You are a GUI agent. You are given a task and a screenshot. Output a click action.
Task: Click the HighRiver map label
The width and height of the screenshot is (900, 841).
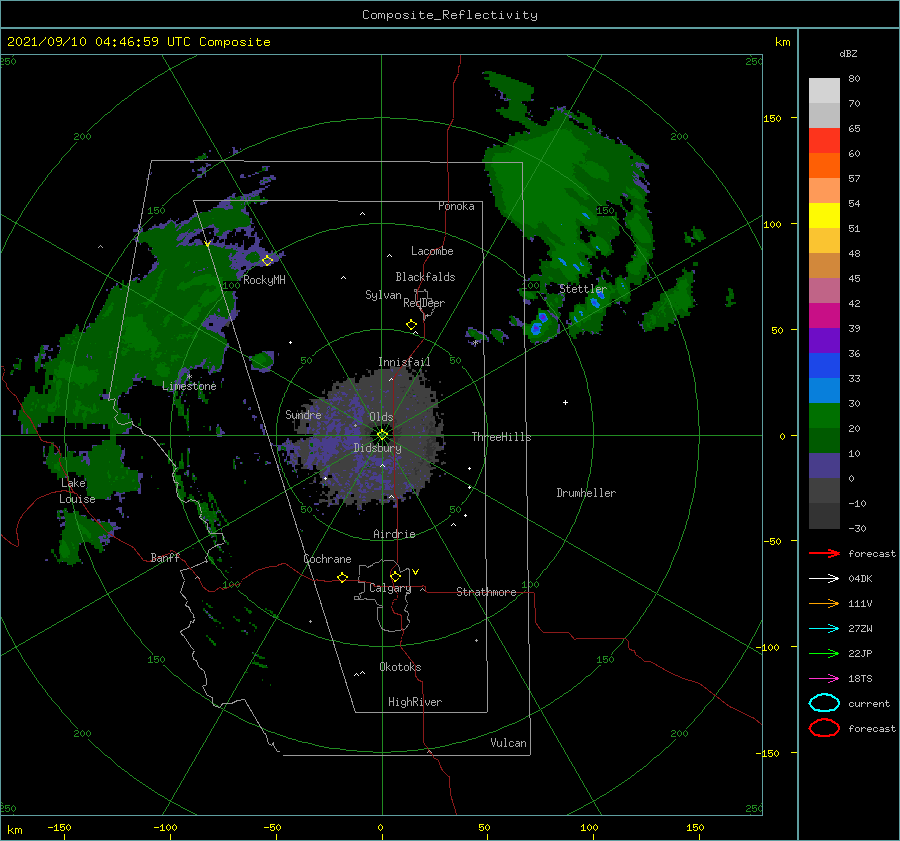coord(415,702)
